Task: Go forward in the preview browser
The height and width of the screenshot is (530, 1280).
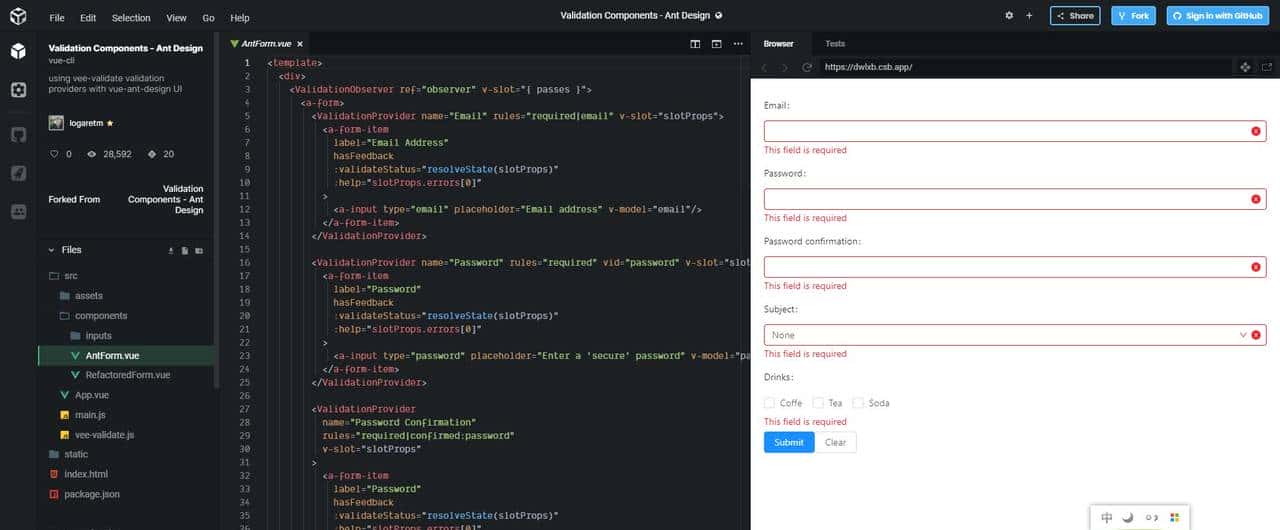Action: (785, 67)
